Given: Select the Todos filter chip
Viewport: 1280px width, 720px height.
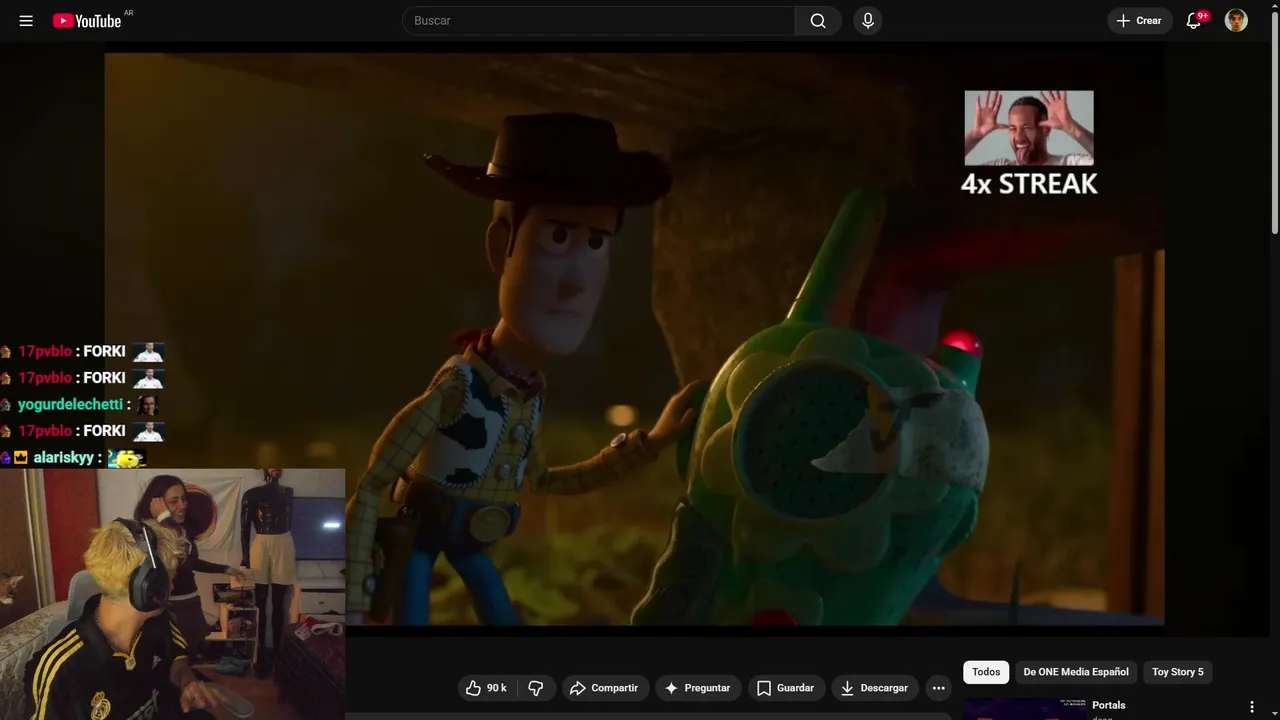Looking at the screenshot, I should (x=986, y=672).
